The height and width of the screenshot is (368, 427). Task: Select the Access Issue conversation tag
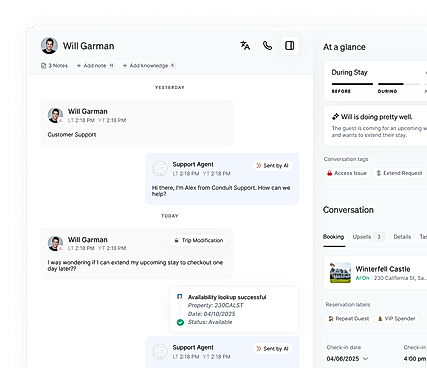point(347,173)
